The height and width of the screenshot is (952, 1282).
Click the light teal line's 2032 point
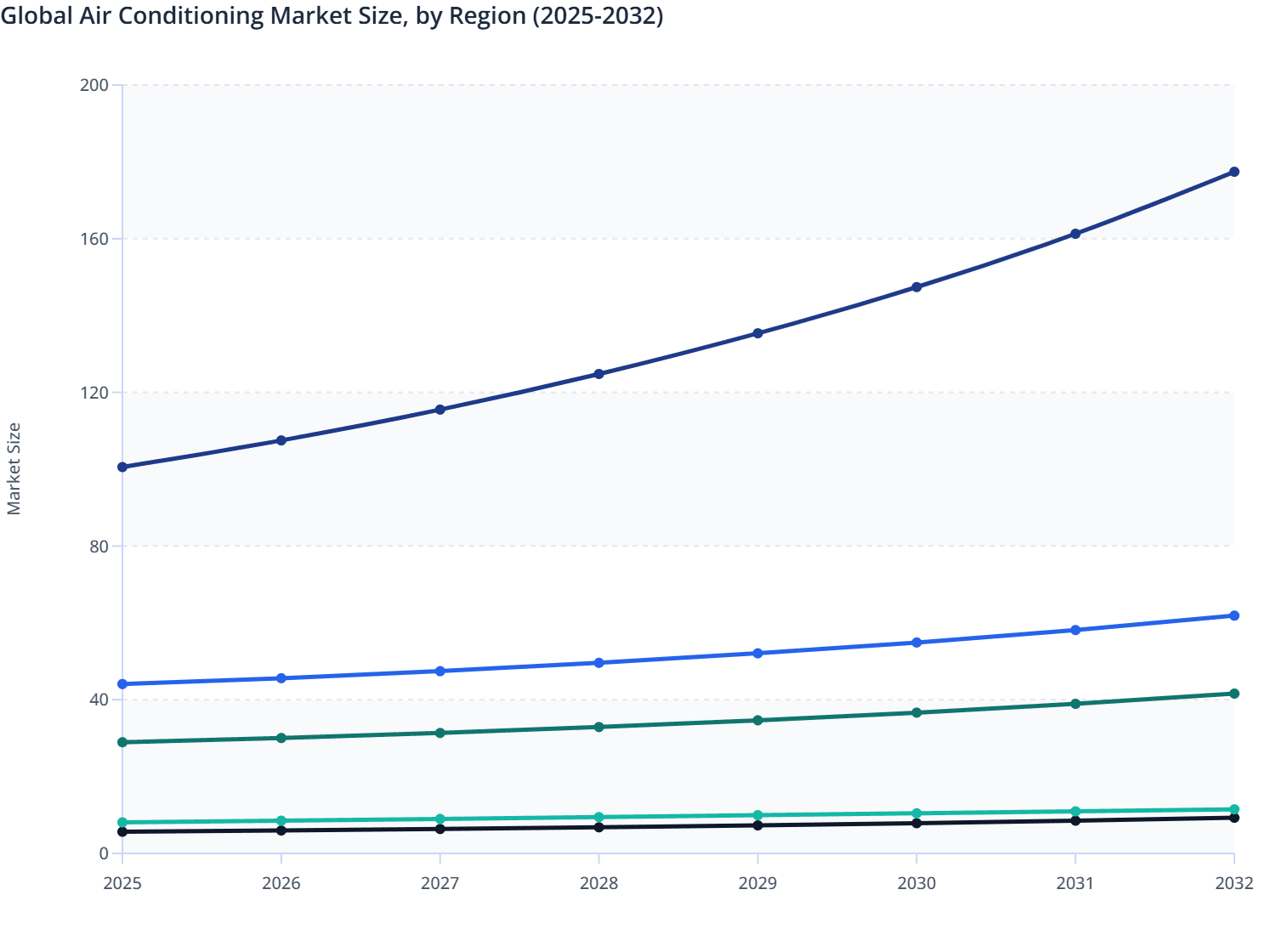[x=1234, y=809]
